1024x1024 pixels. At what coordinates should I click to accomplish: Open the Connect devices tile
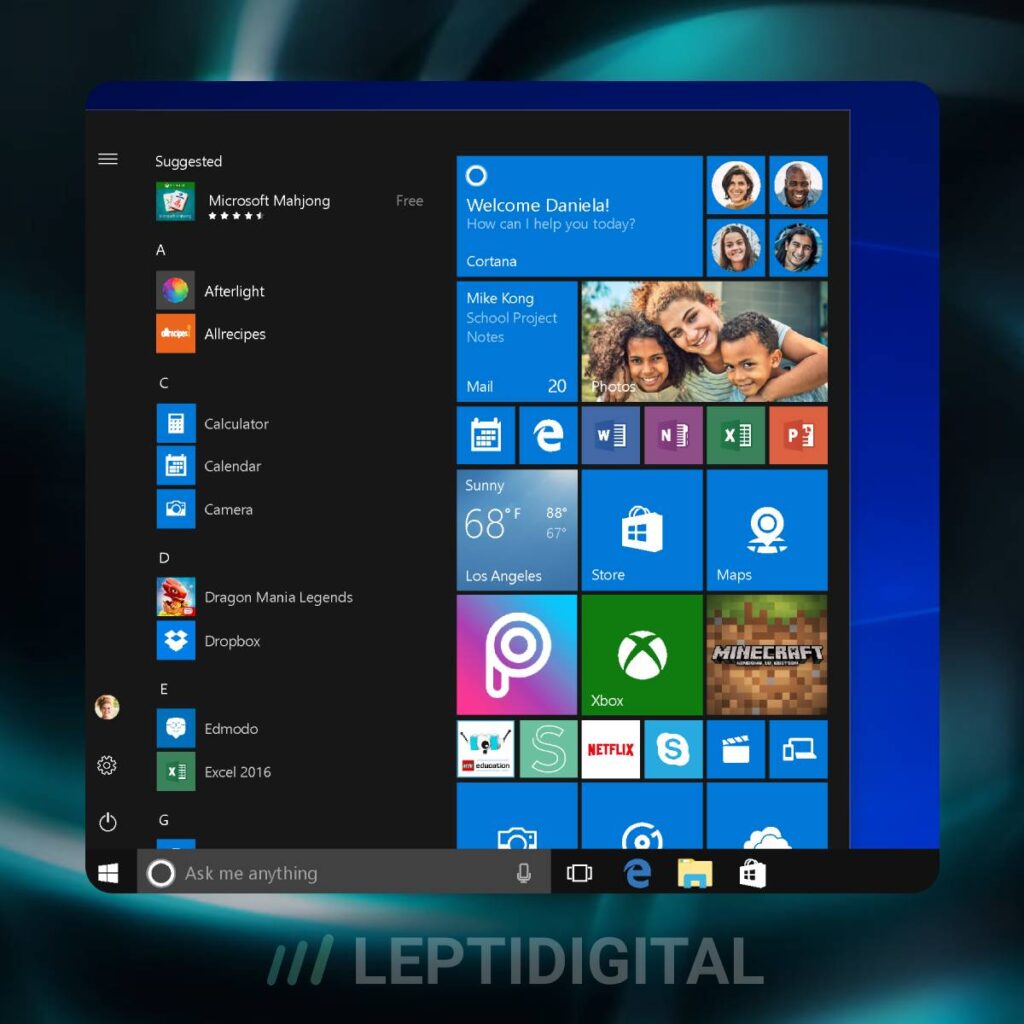pos(799,749)
